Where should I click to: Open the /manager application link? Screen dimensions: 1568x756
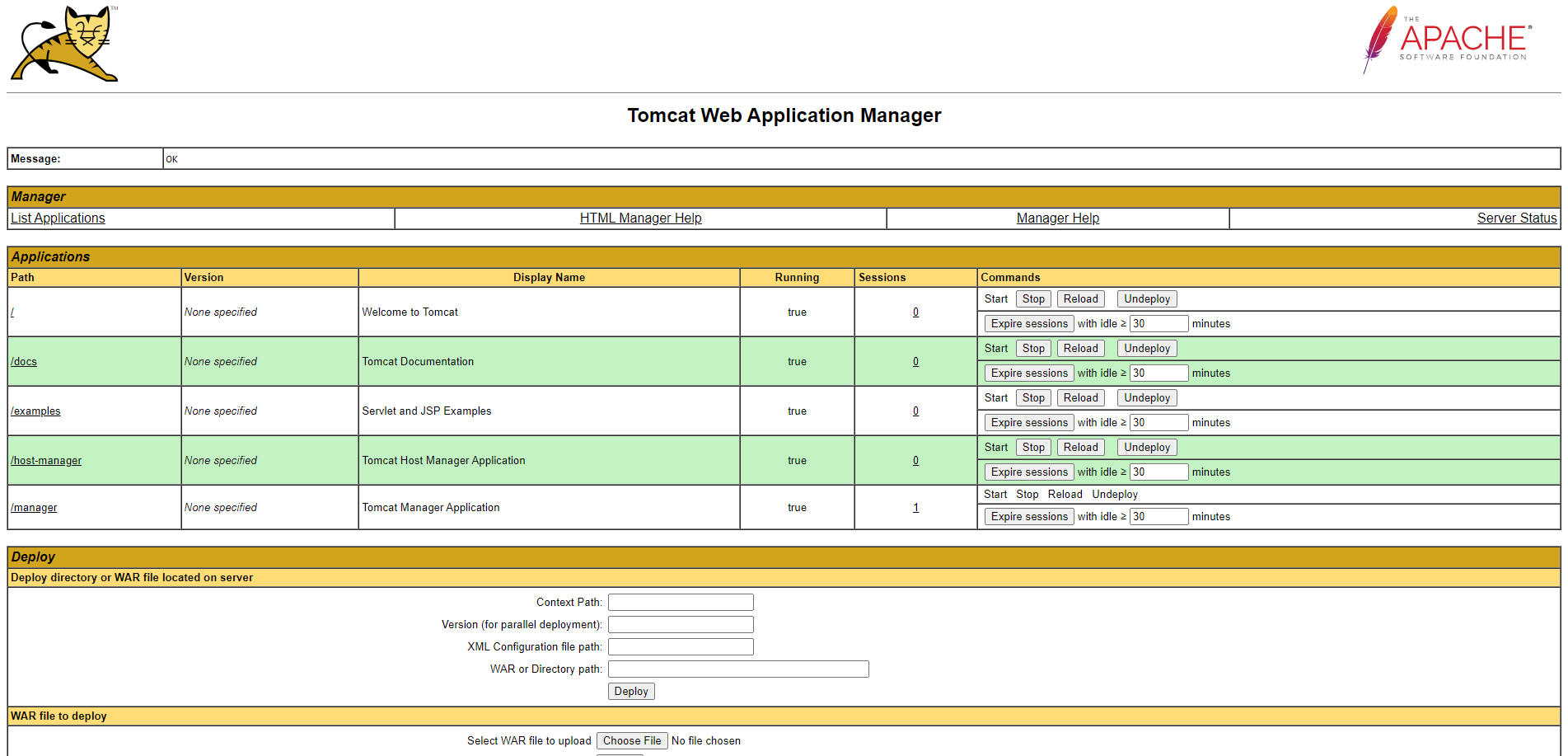click(x=34, y=507)
